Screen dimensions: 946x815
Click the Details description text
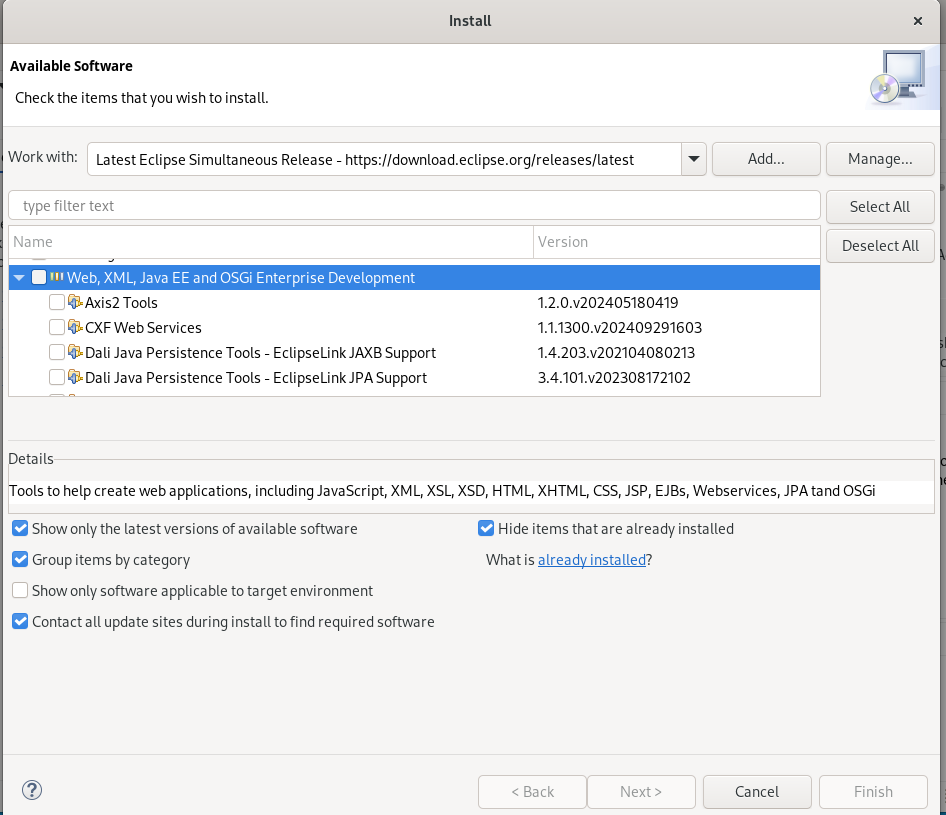442,490
